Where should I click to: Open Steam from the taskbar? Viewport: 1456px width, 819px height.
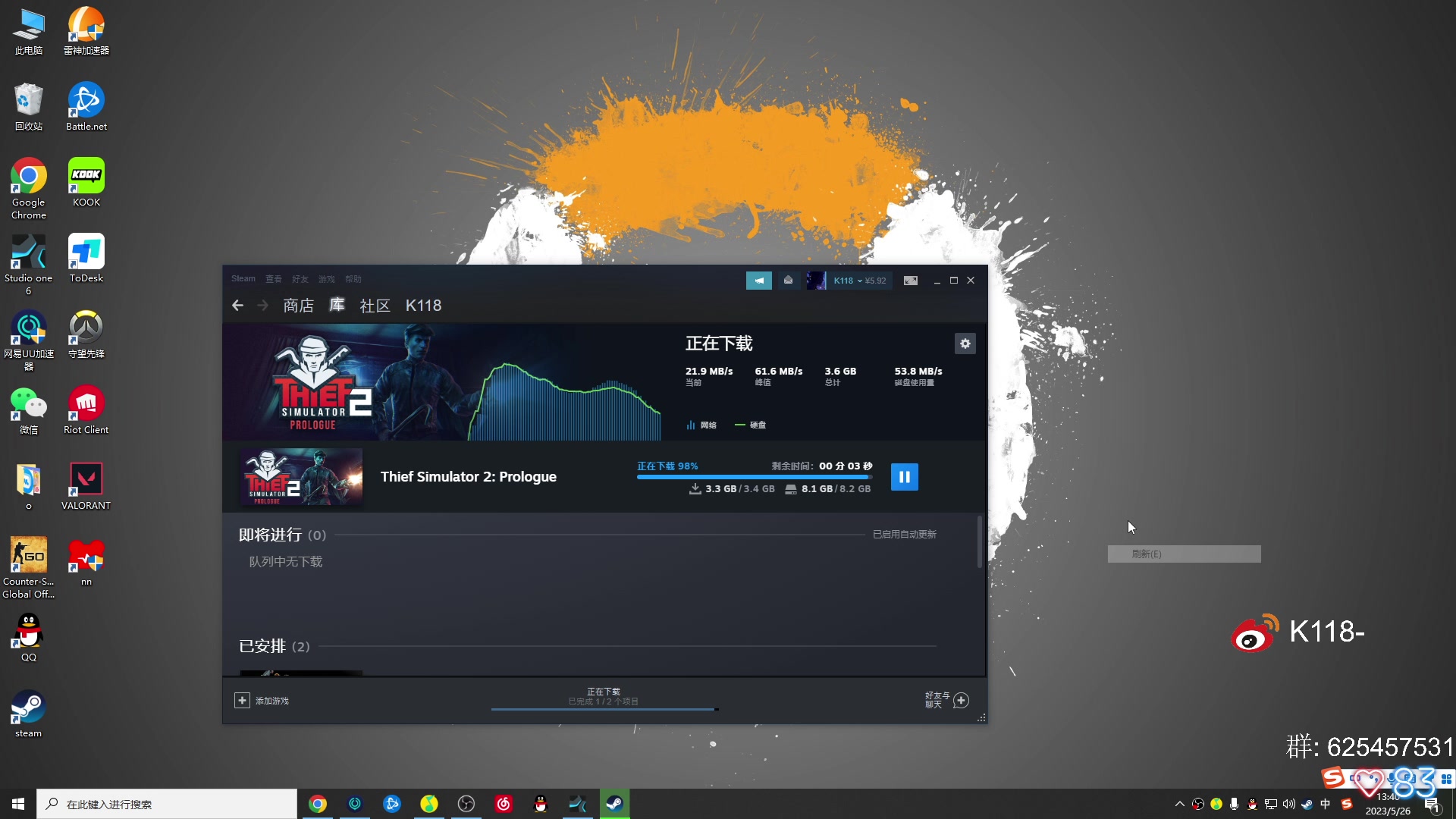615,804
